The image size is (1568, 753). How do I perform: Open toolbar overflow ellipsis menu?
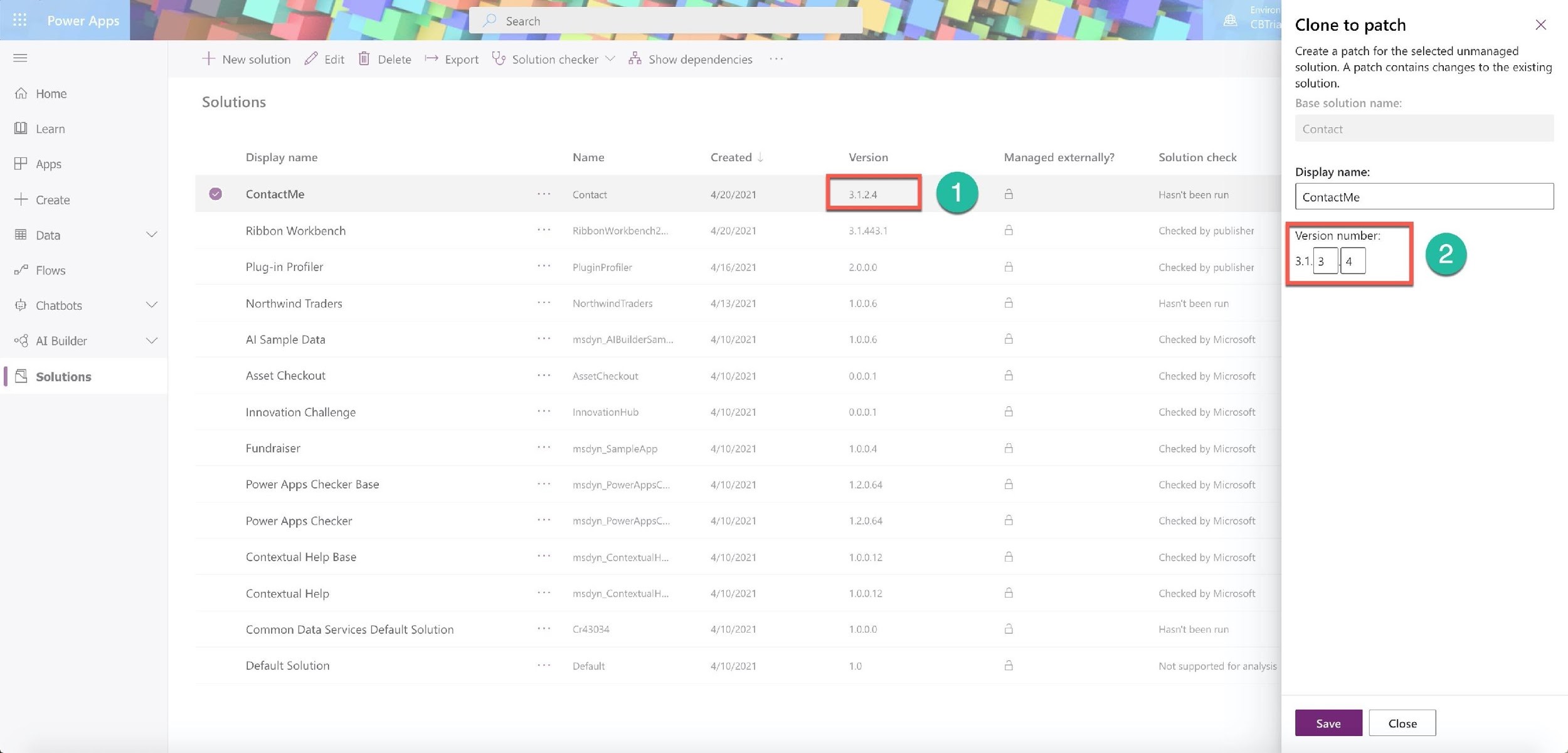(776, 59)
